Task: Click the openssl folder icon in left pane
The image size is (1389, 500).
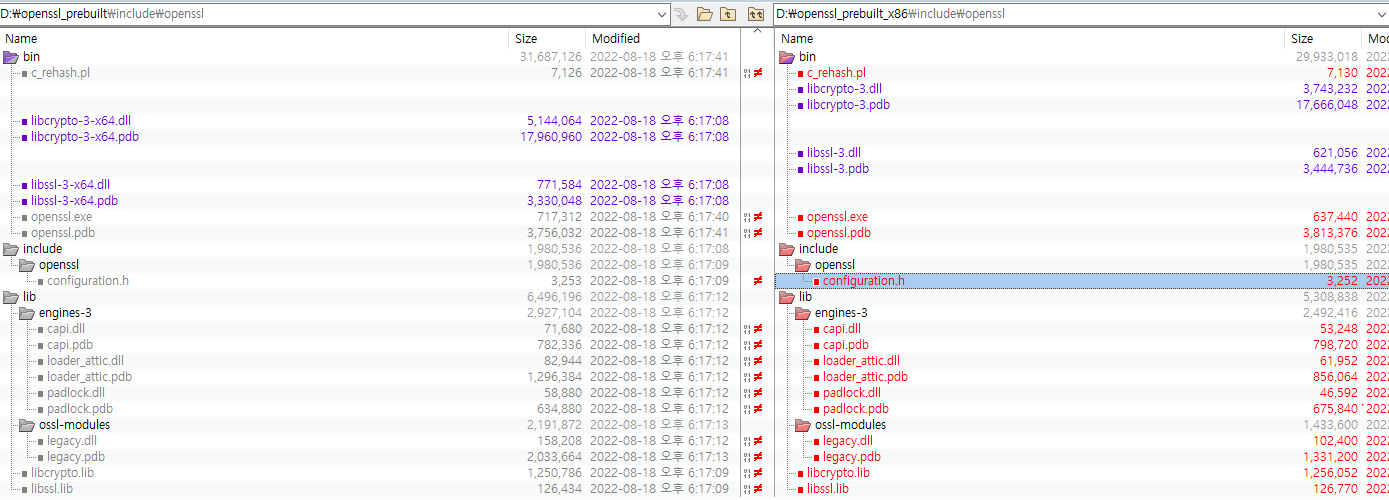Action: point(27,265)
